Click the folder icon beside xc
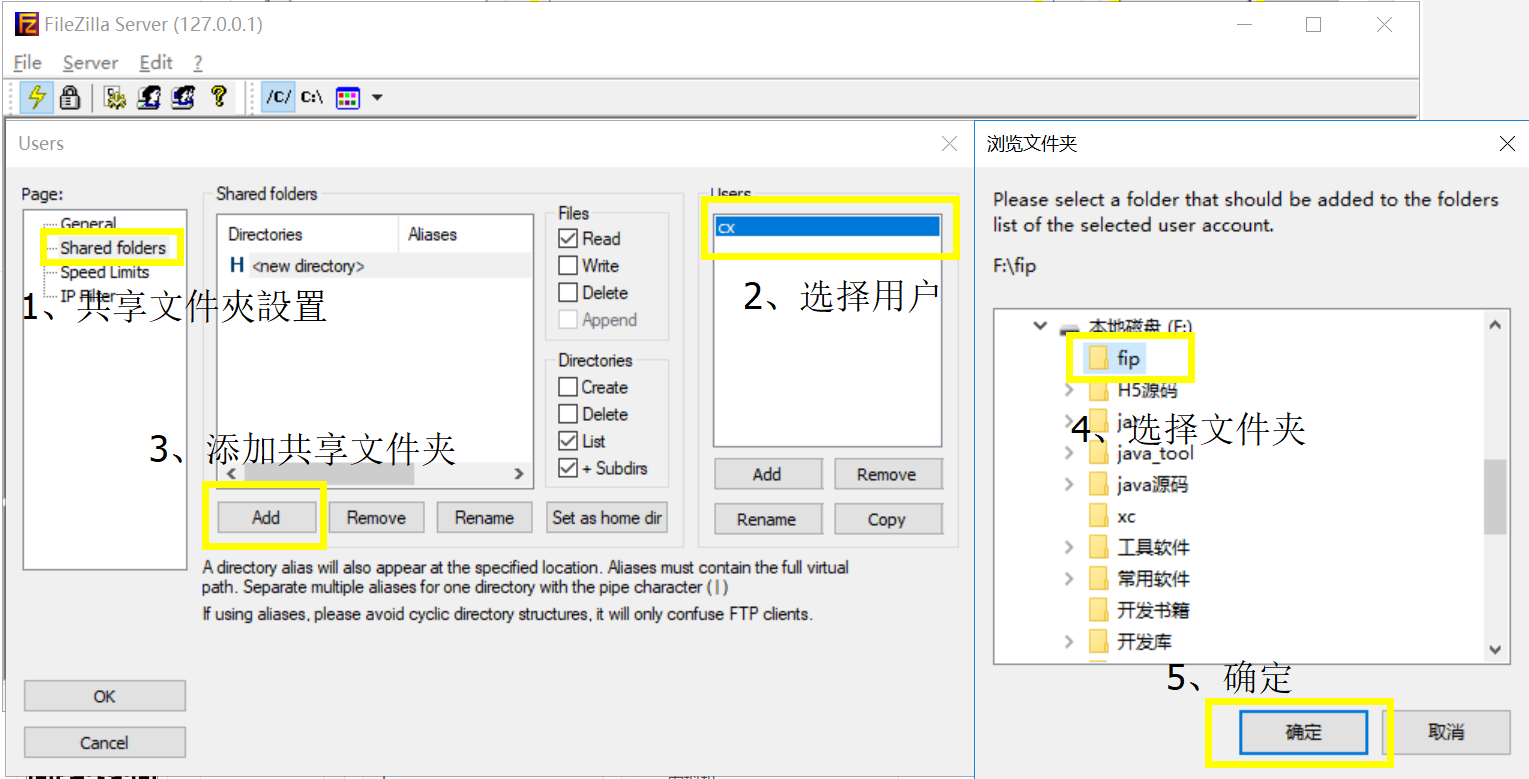This screenshot has width=1529, height=779. [1099, 516]
